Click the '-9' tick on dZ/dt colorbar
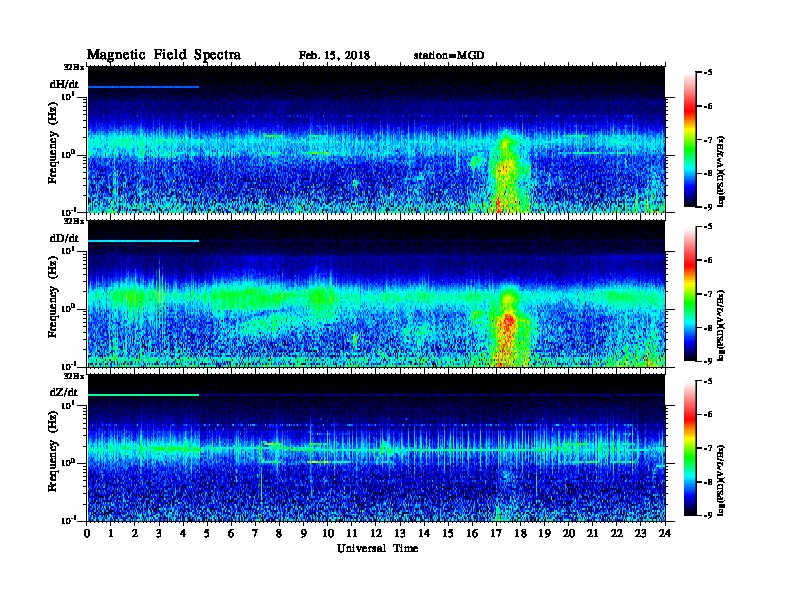 (x=708, y=515)
